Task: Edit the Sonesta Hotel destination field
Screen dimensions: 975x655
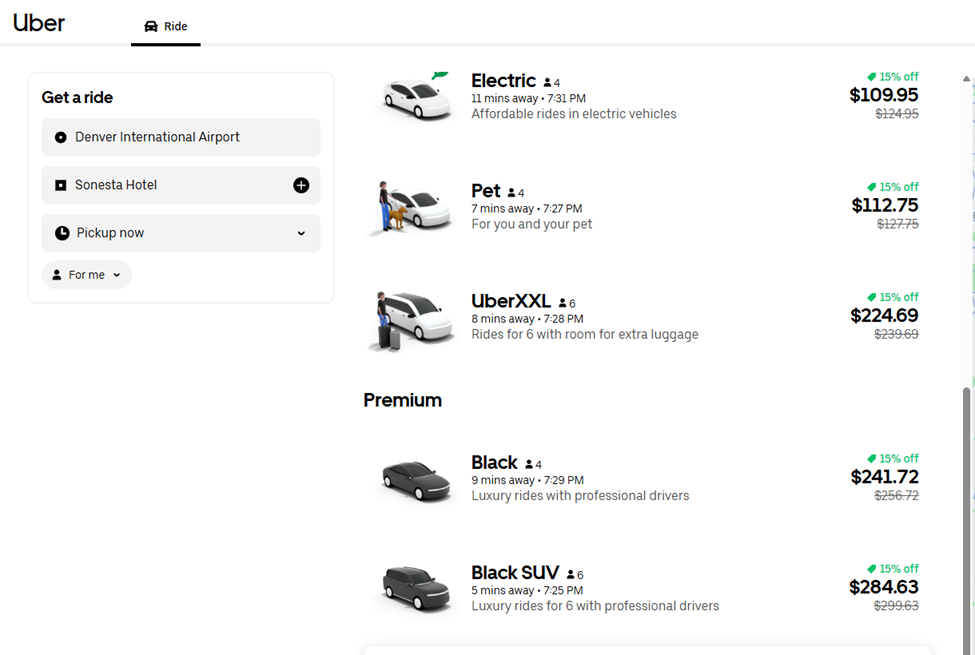Action: (x=170, y=185)
